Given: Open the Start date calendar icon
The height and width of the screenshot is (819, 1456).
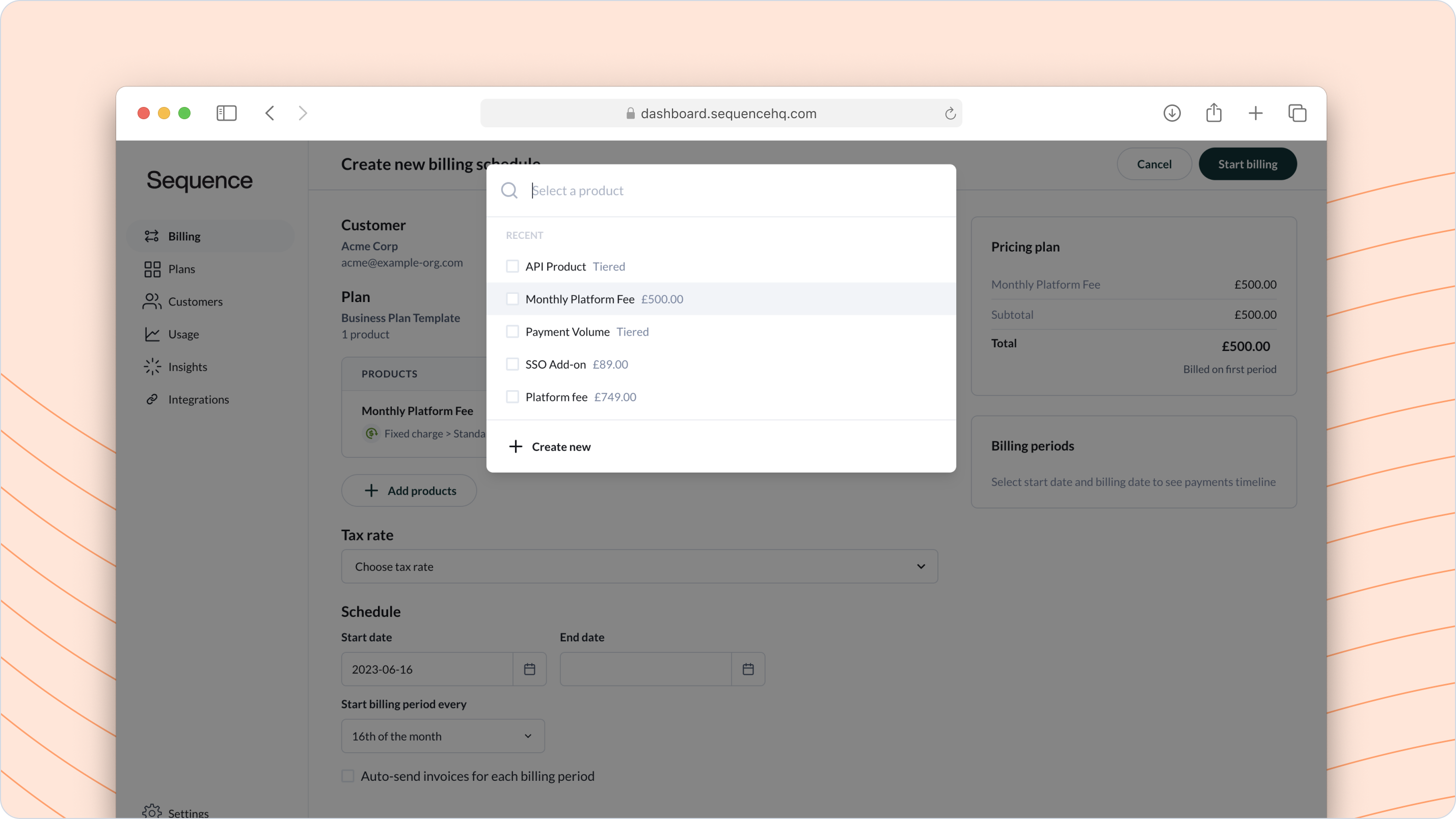Looking at the screenshot, I should 529,669.
